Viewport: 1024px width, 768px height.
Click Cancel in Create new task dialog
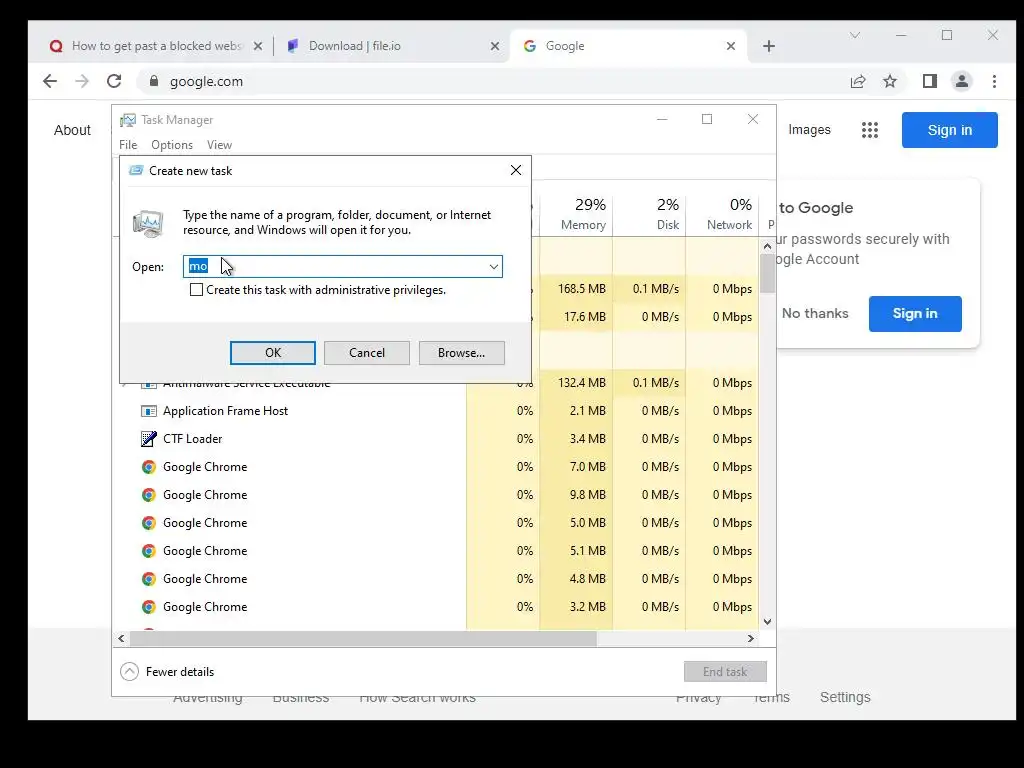[x=367, y=353]
